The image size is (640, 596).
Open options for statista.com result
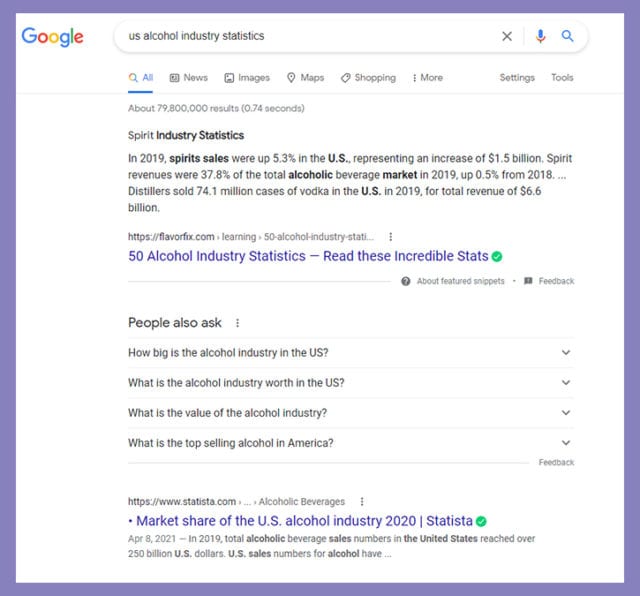(x=362, y=501)
